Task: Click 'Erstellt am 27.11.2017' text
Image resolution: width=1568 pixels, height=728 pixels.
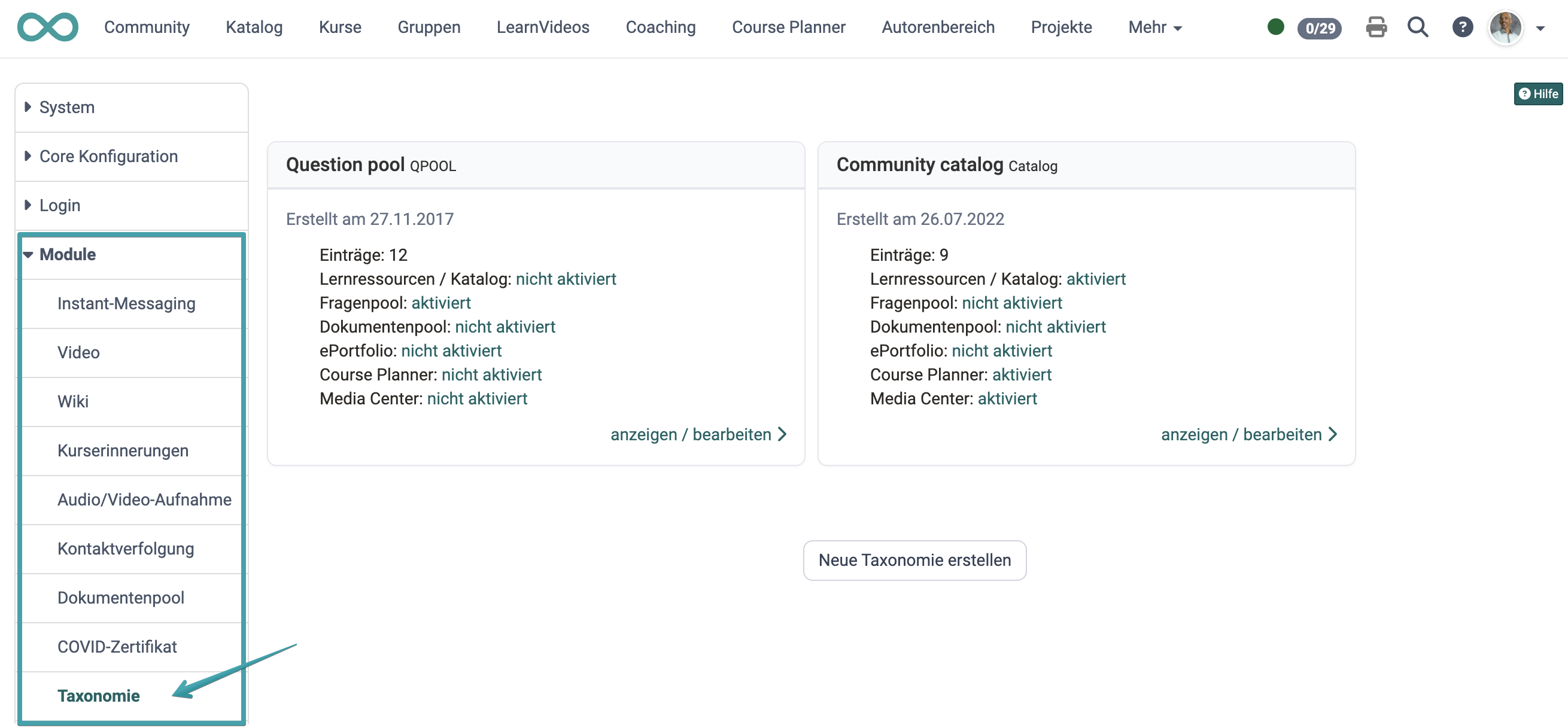Action: [369, 219]
